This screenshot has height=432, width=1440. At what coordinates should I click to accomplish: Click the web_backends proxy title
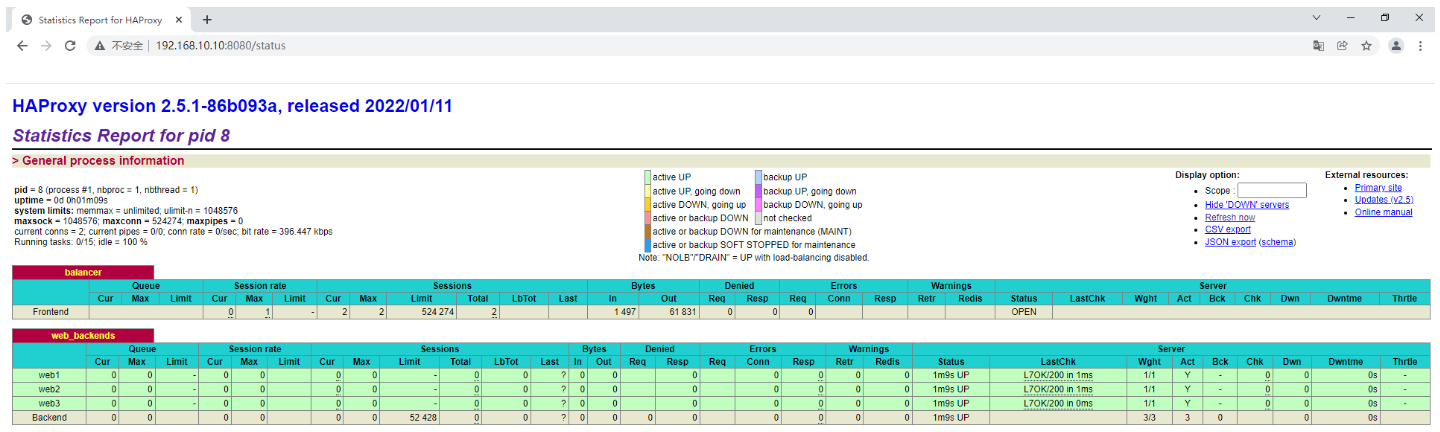coord(83,336)
